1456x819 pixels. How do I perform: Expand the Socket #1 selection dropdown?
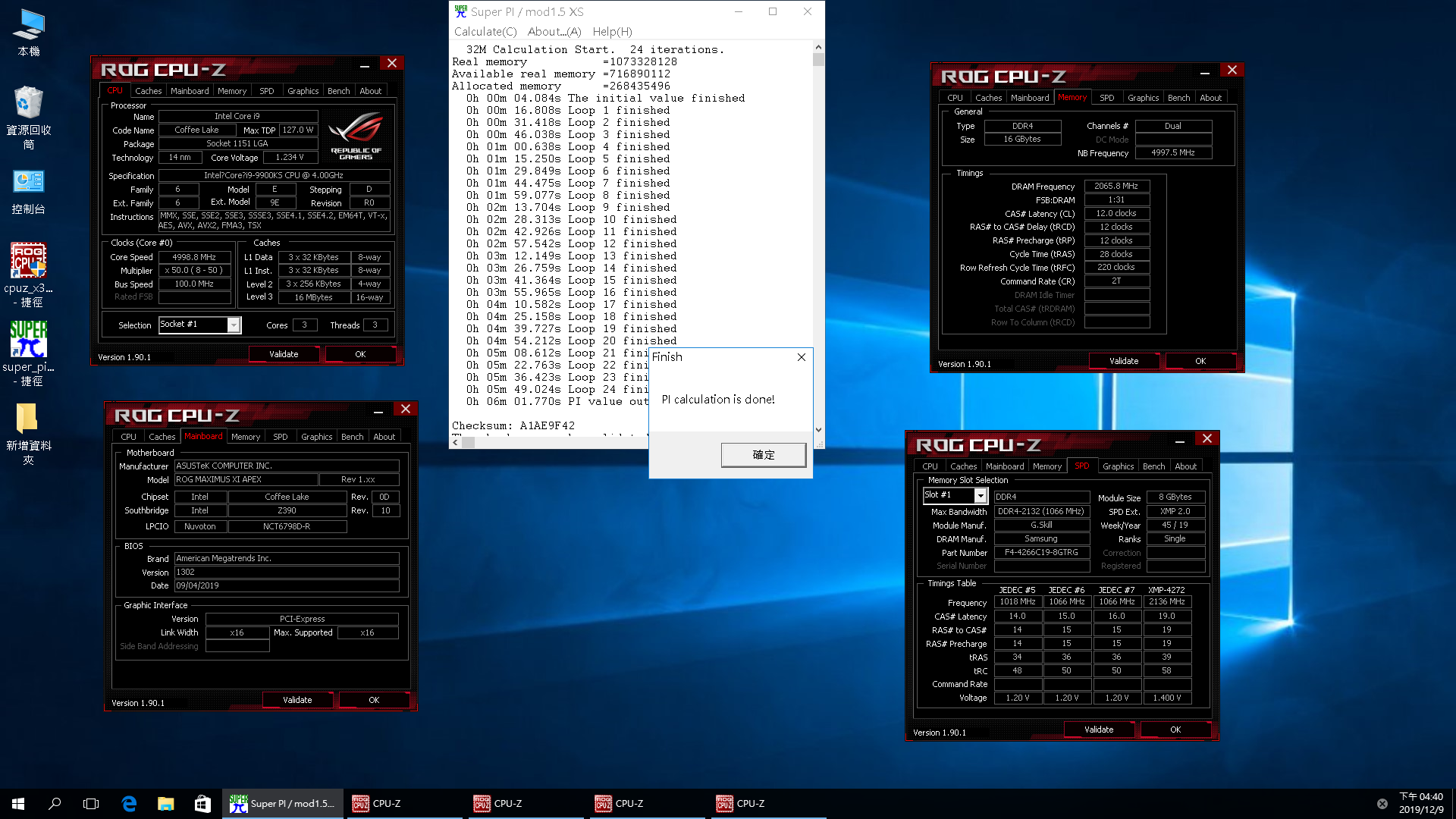pyautogui.click(x=234, y=325)
